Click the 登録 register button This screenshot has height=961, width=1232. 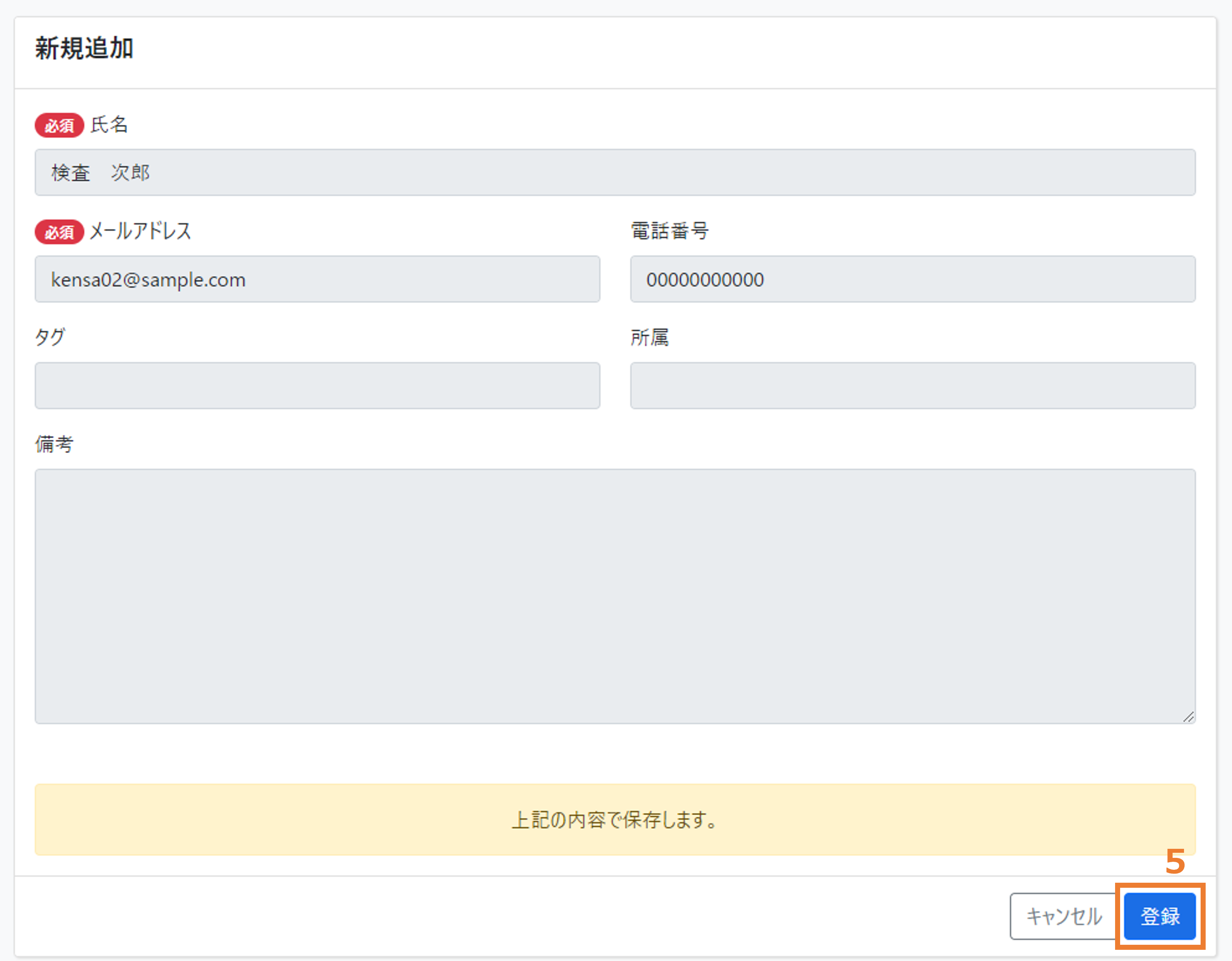[1159, 916]
